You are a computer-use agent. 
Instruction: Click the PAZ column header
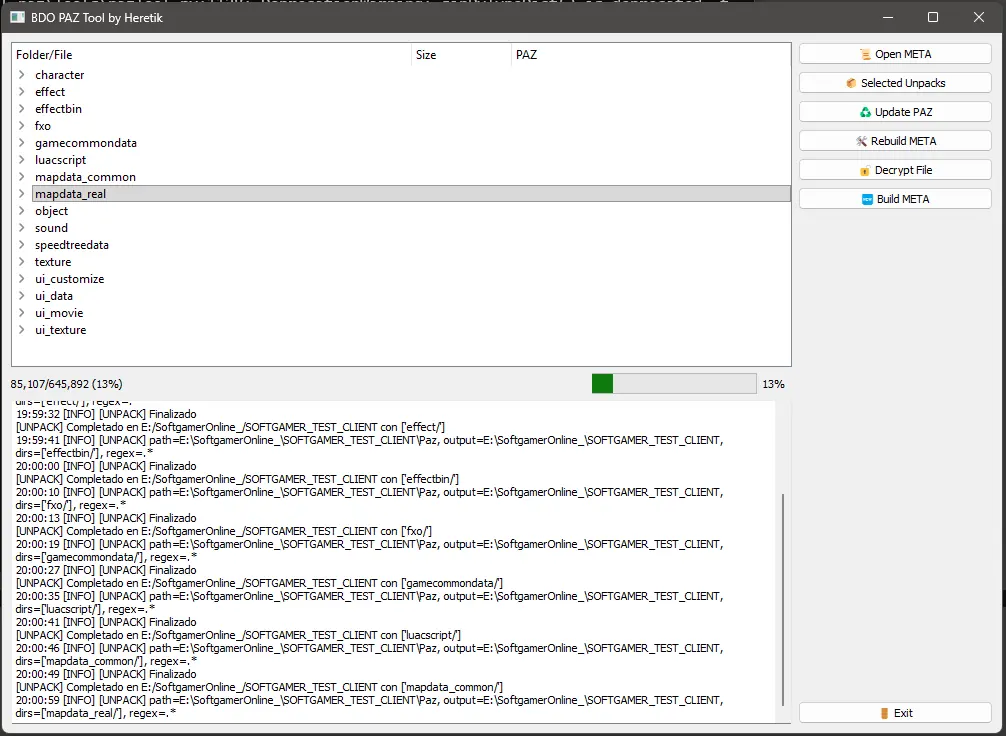tap(651, 55)
